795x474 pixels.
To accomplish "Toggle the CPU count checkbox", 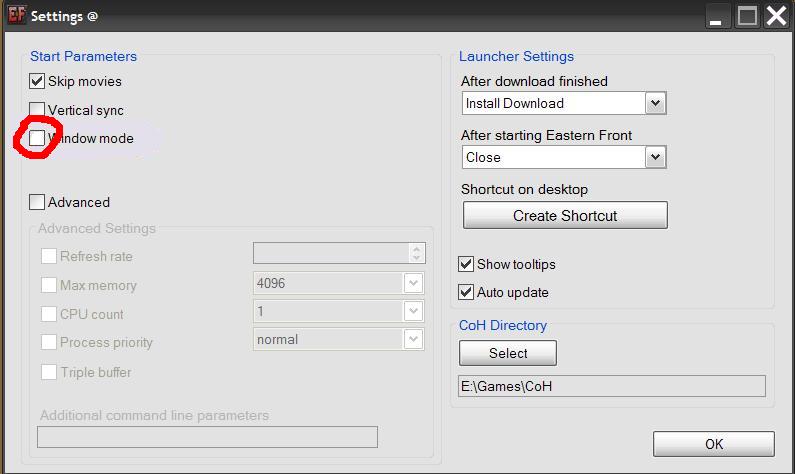I will (49, 314).
